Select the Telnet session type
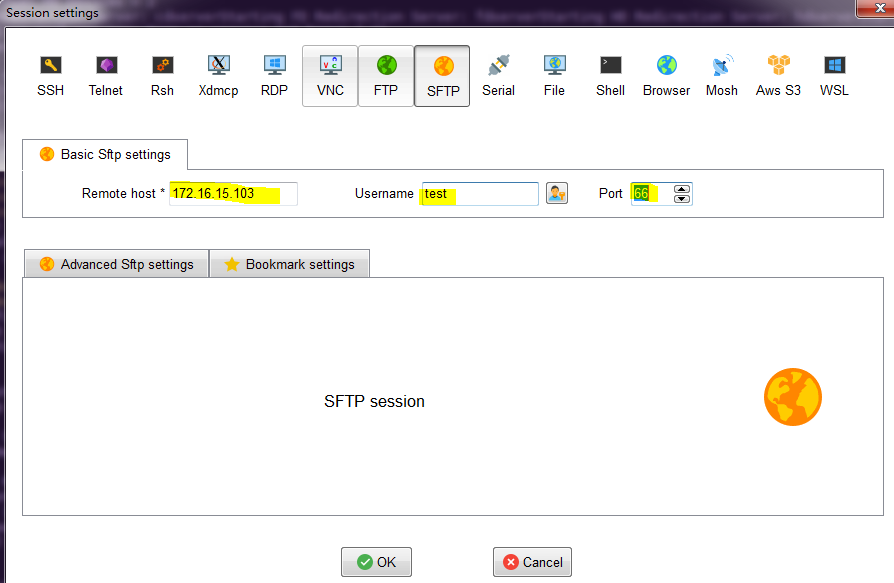Image resolution: width=894 pixels, height=583 pixels. pyautogui.click(x=106, y=75)
